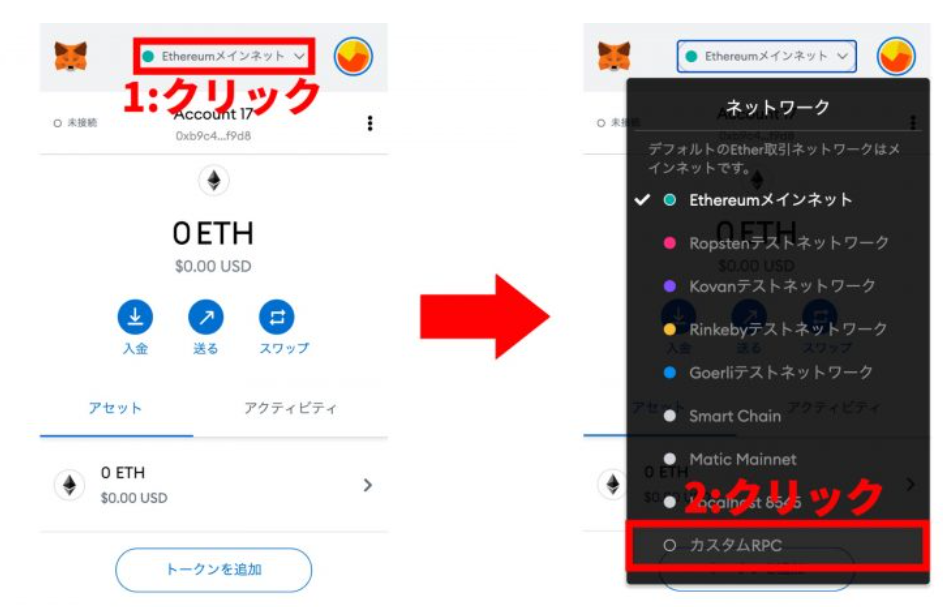The width and height of the screenshot is (943, 607).
Task: Open the three-dot account options menu
Action: pyautogui.click(x=370, y=123)
